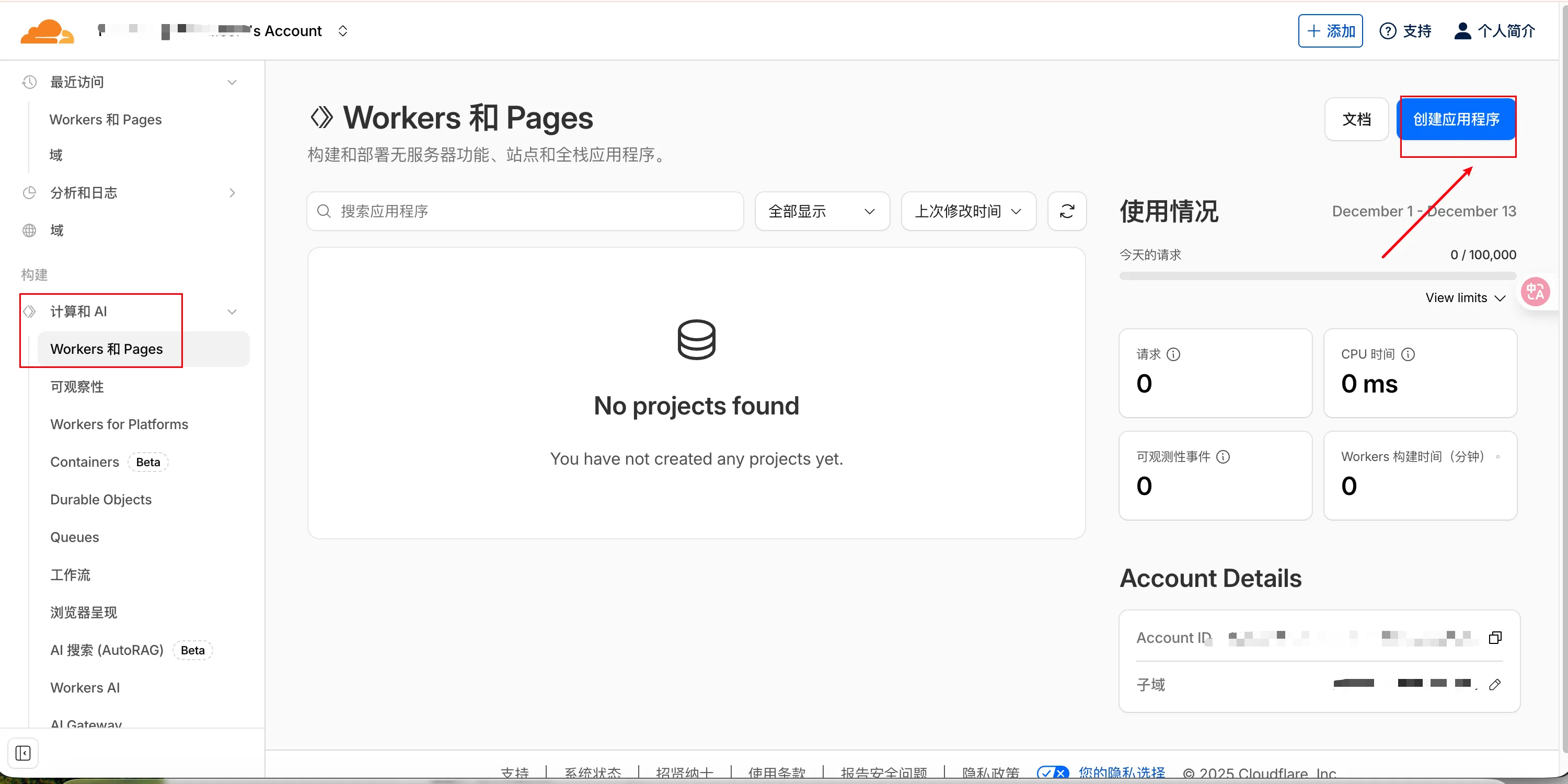Click the info icon beside 可观测性事件
Viewport: 1568px width, 784px height.
[1223, 456]
